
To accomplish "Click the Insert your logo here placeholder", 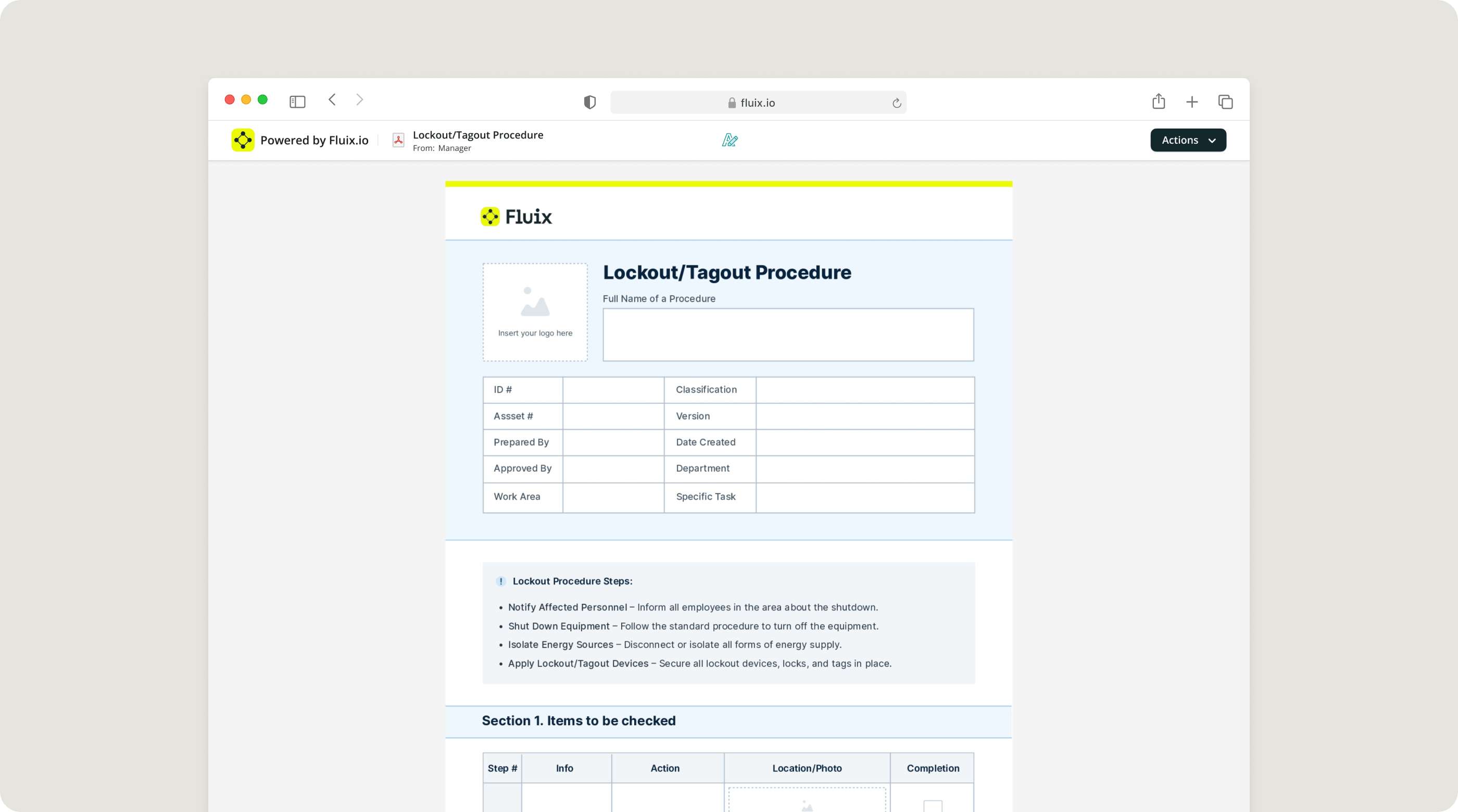I will coord(535,312).
